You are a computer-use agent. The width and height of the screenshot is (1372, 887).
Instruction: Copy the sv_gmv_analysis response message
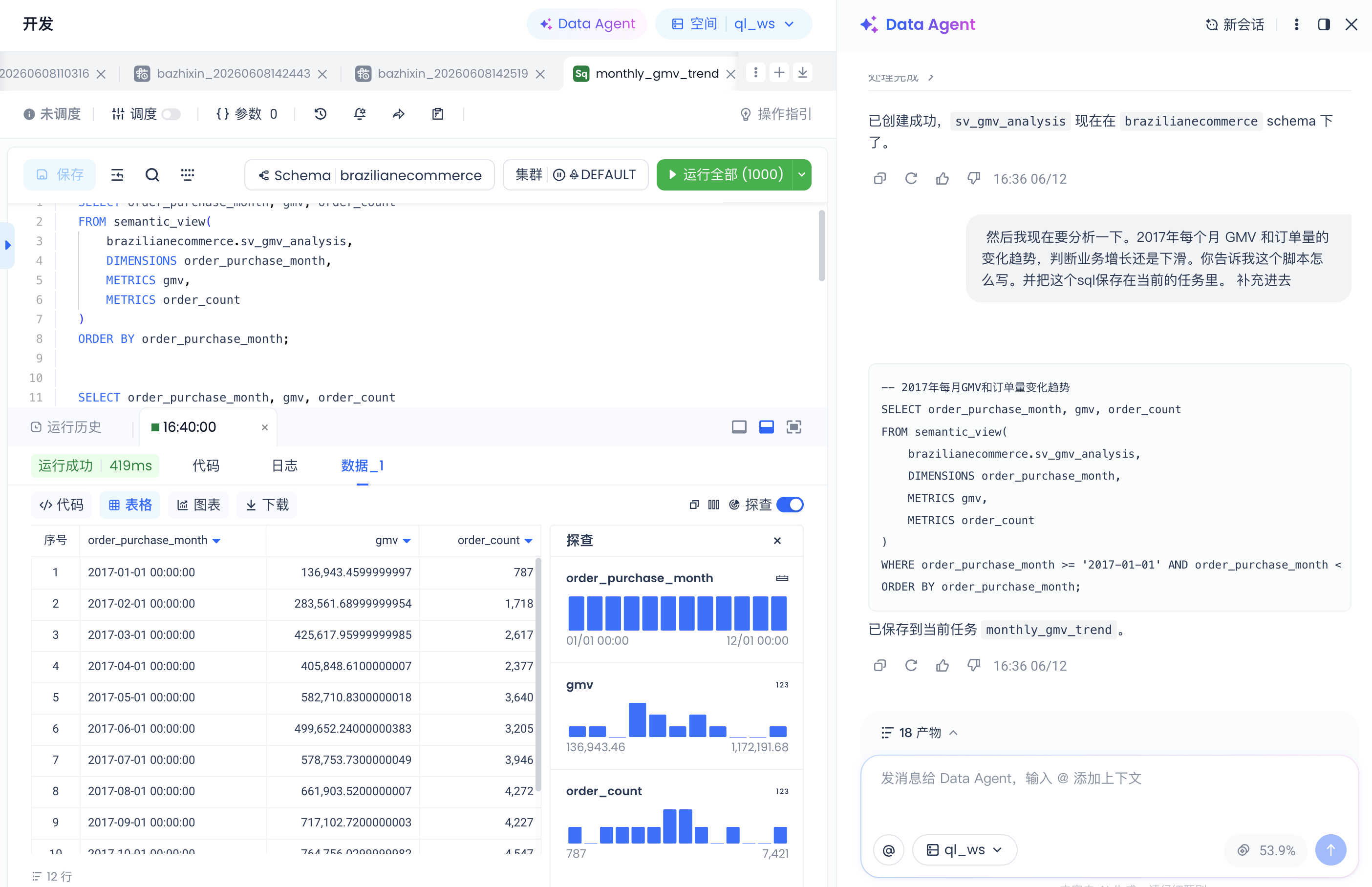coord(879,179)
